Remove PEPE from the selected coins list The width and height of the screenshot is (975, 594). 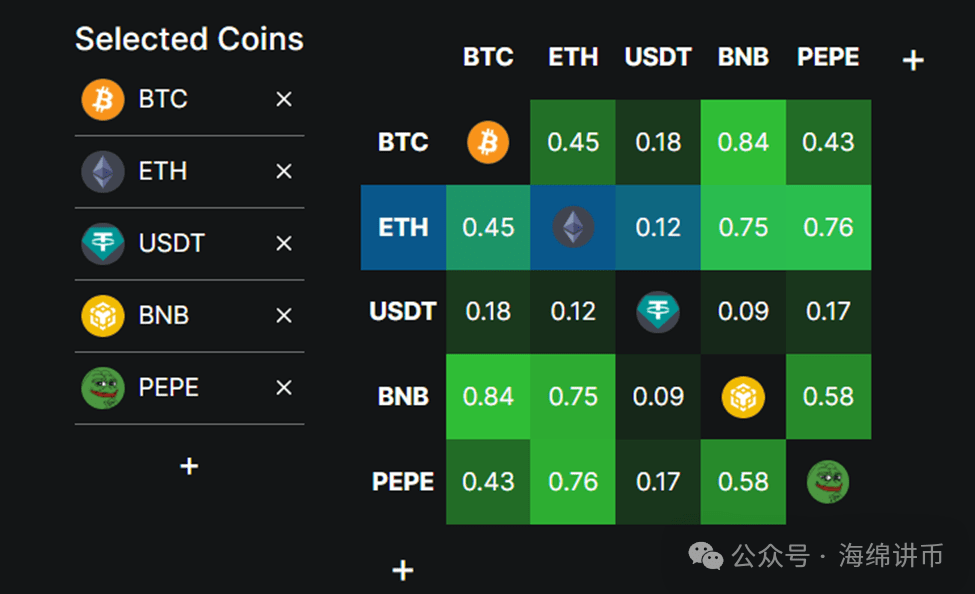[284, 388]
